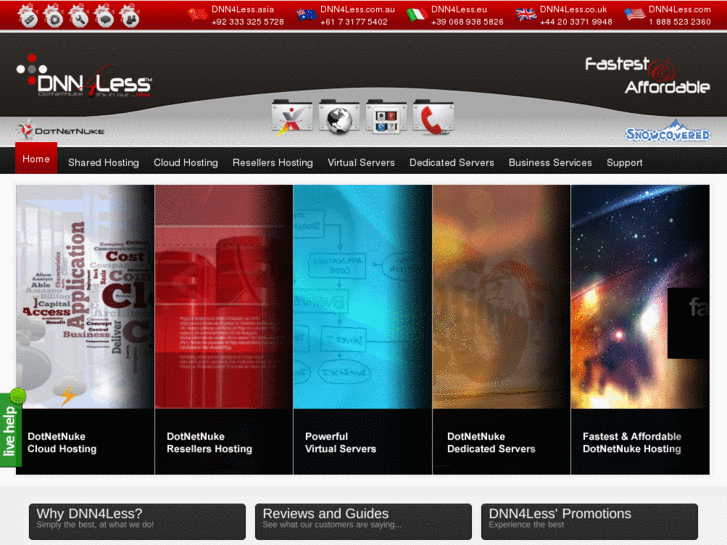727x545 pixels.
Task: Select the Fastest & Affordable DotNetNuke Hosting slide
Action: [x=640, y=329]
